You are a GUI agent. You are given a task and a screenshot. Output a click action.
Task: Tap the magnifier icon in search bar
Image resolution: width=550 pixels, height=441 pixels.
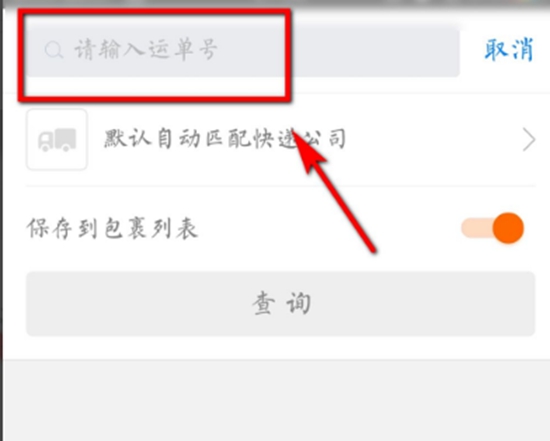[54, 50]
